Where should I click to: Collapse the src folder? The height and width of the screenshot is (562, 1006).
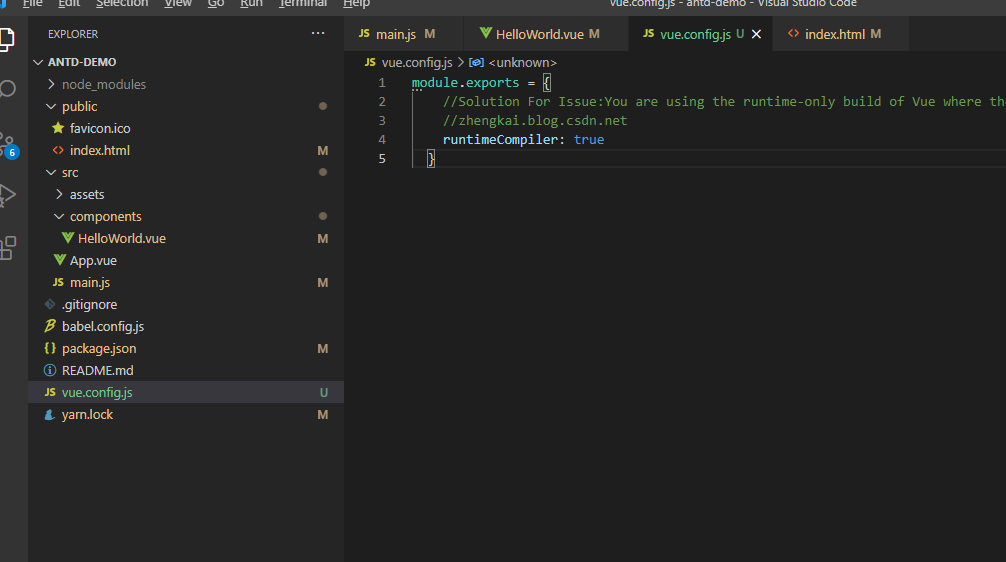pyautogui.click(x=51, y=172)
